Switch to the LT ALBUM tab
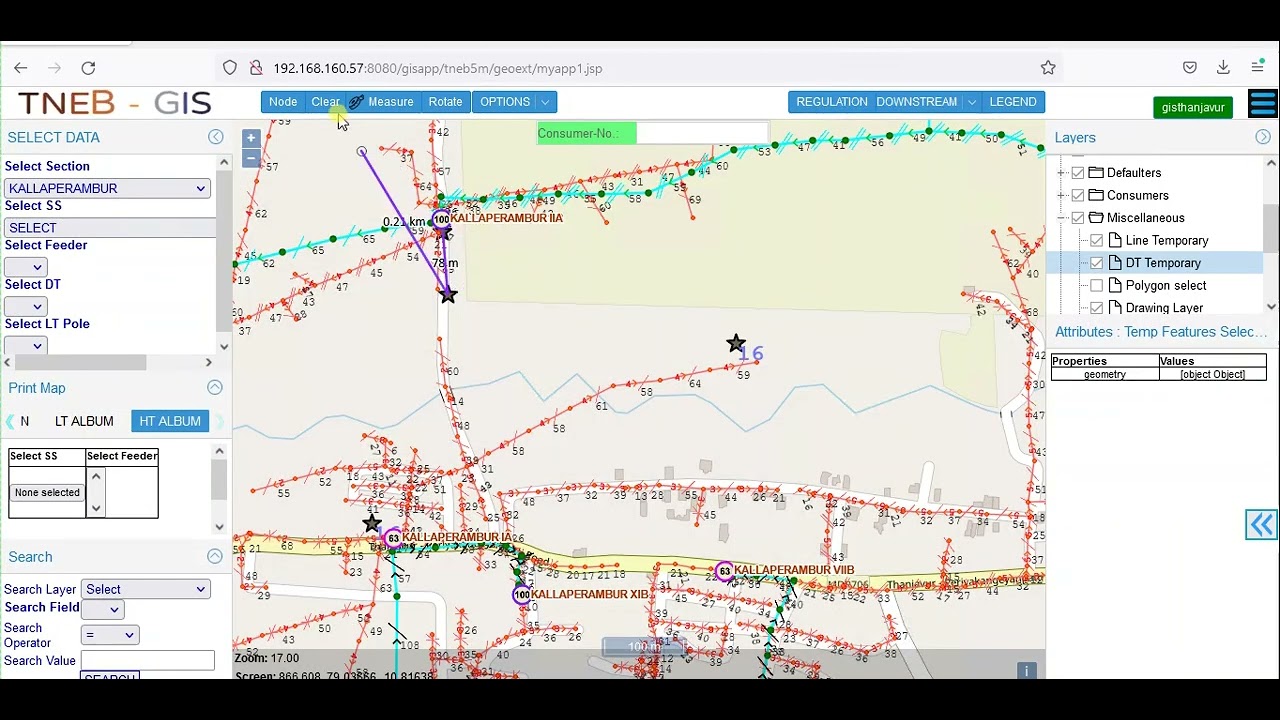The image size is (1280, 720). (x=84, y=421)
